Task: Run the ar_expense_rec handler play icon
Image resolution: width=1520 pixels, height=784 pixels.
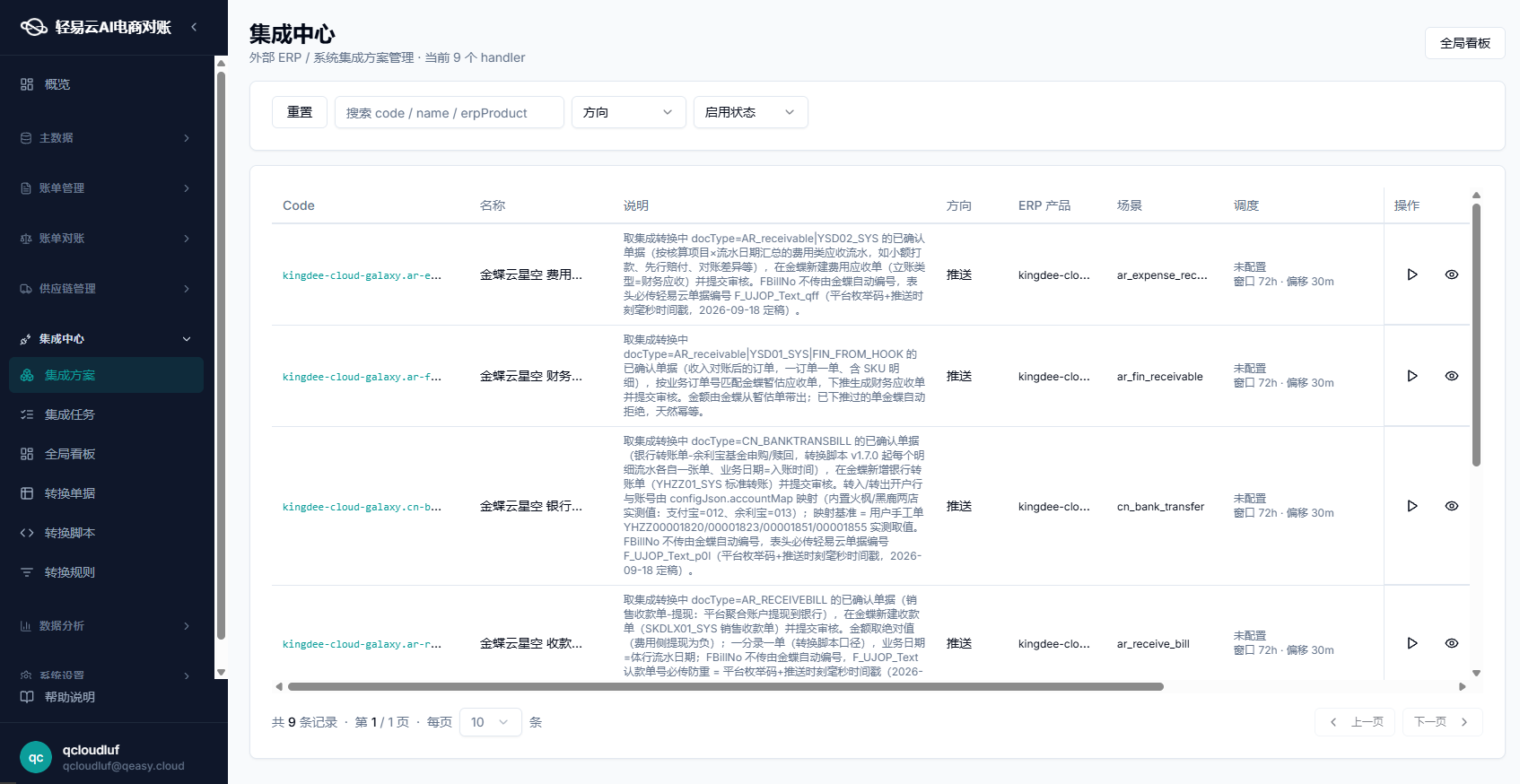Action: [1412, 274]
